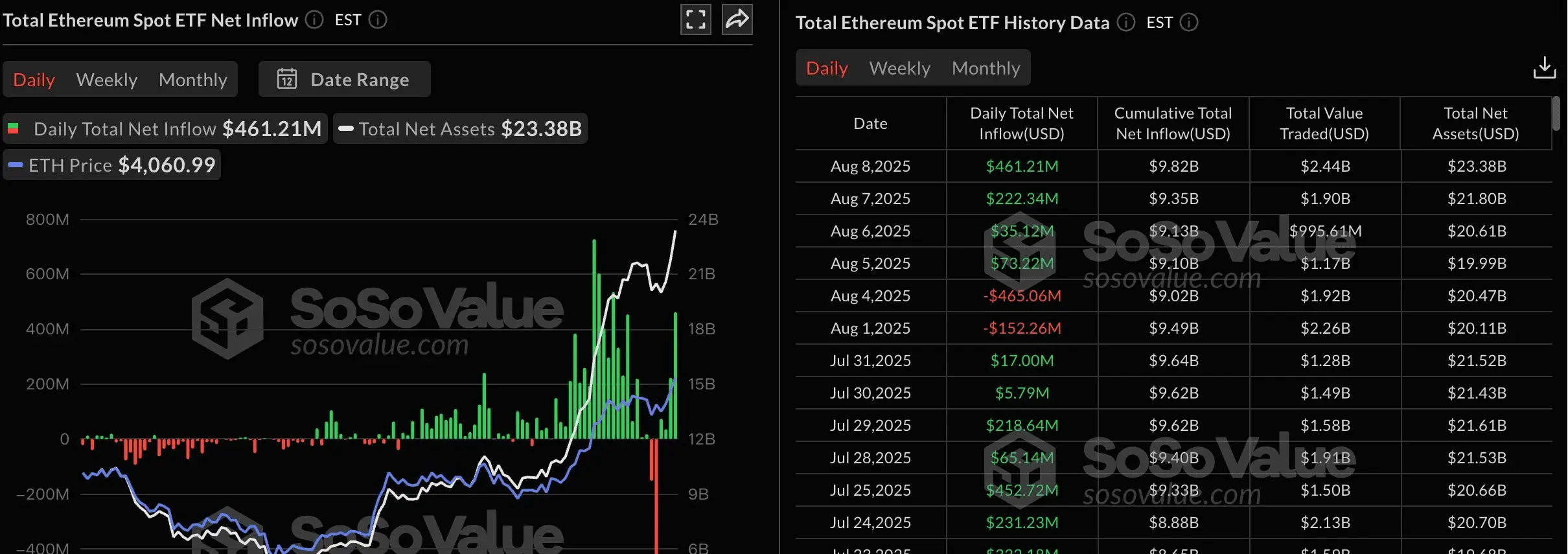Image resolution: width=1568 pixels, height=554 pixels.
Task: Switch History Data to Monthly
Action: click(x=986, y=68)
